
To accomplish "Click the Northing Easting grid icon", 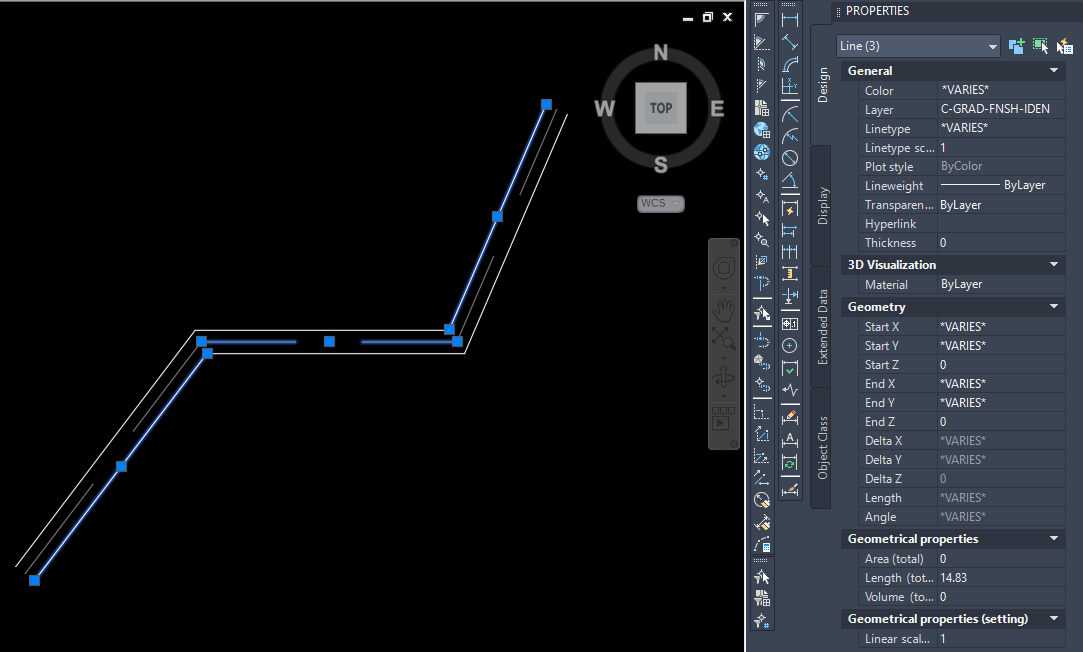I will click(x=761, y=108).
